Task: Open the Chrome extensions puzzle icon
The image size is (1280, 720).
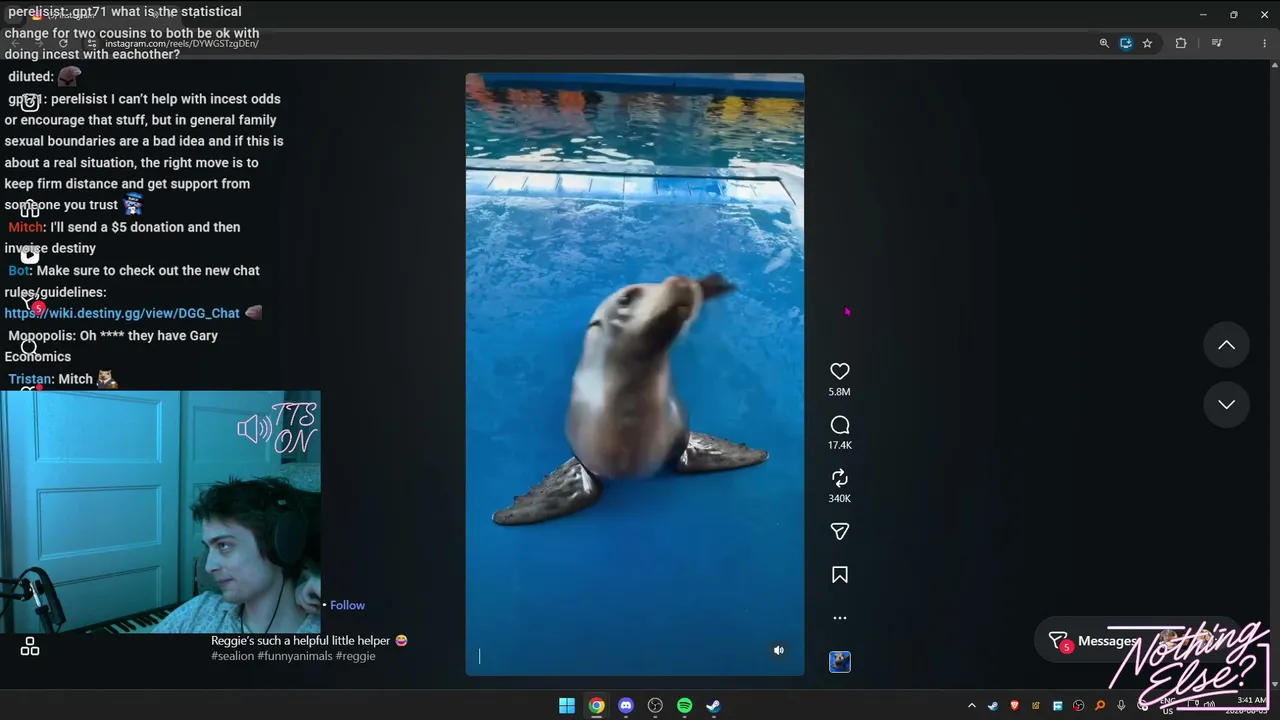Action: point(1181,43)
